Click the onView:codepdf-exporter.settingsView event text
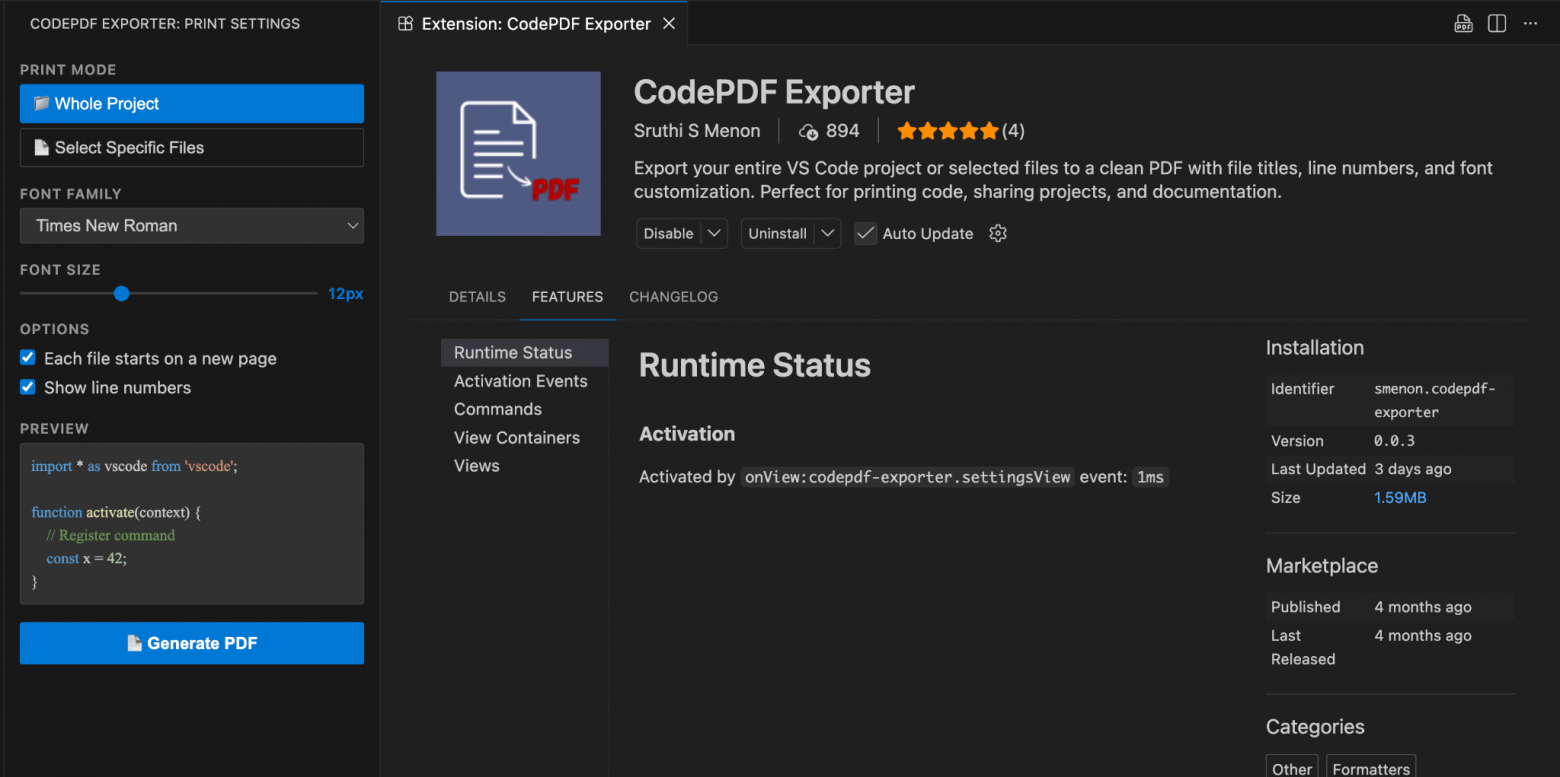Screen dimensions: 1560x777 908,477
